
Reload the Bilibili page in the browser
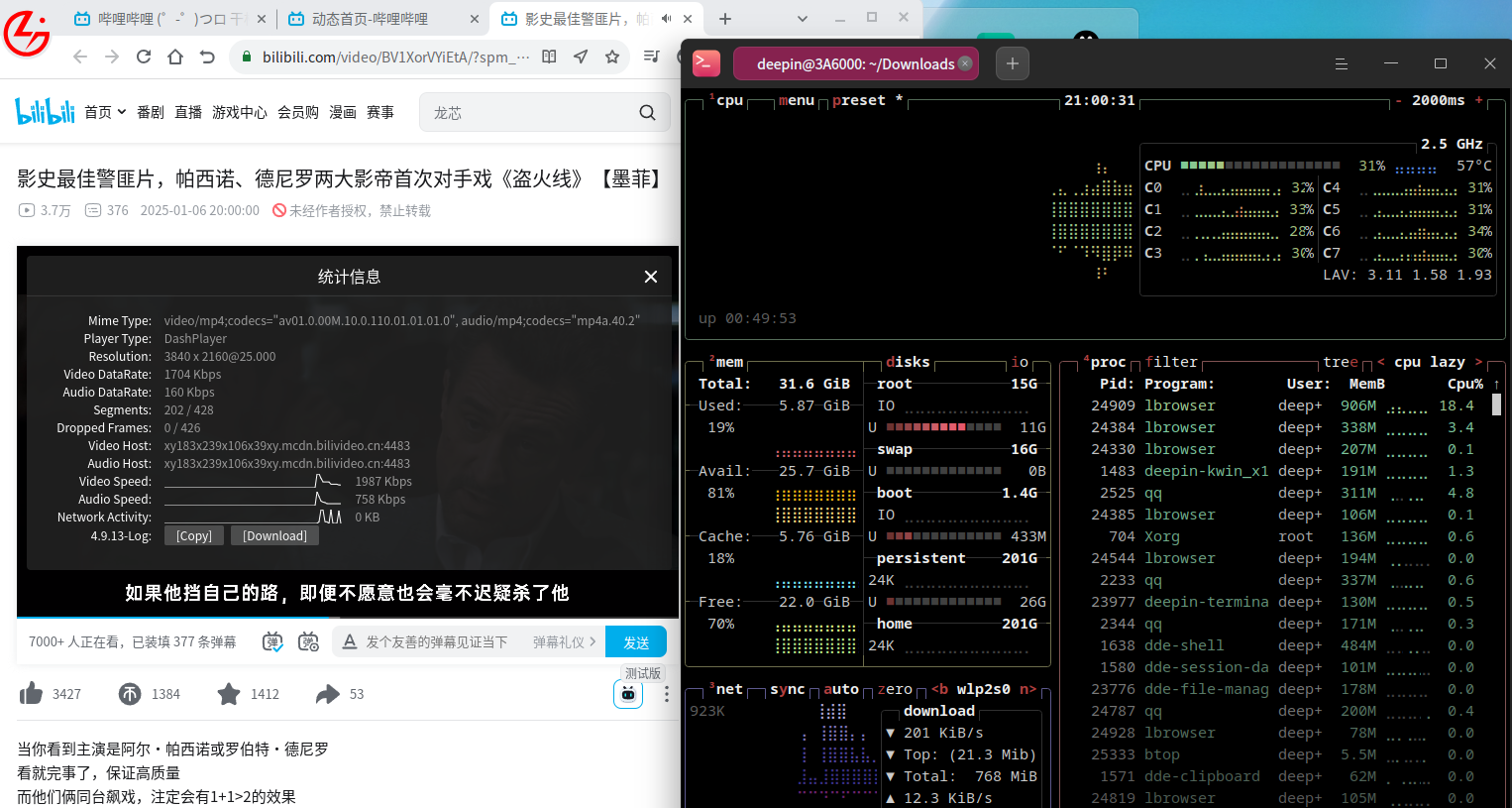pyautogui.click(x=144, y=57)
